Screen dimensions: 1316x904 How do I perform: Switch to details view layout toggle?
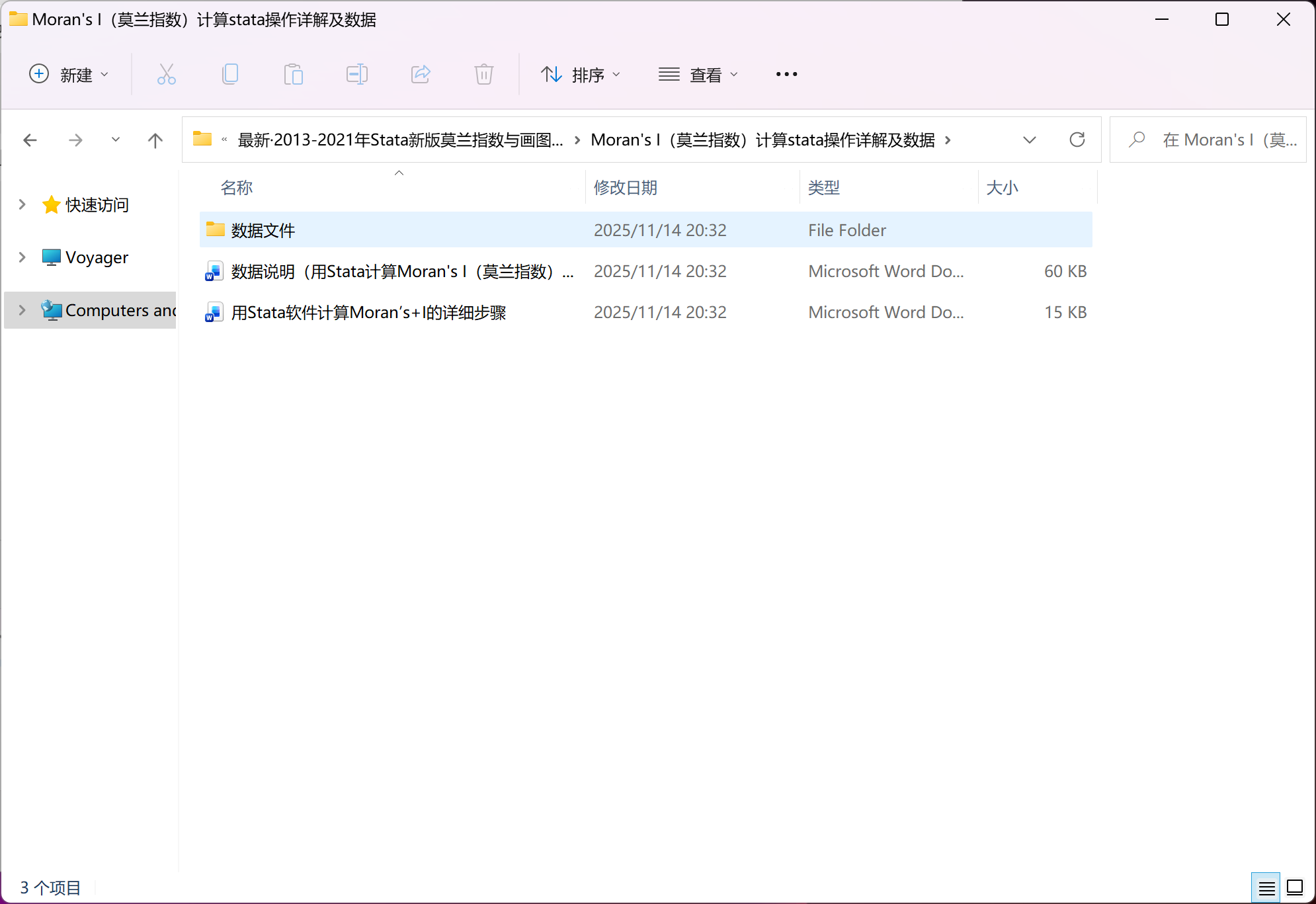pos(1266,887)
